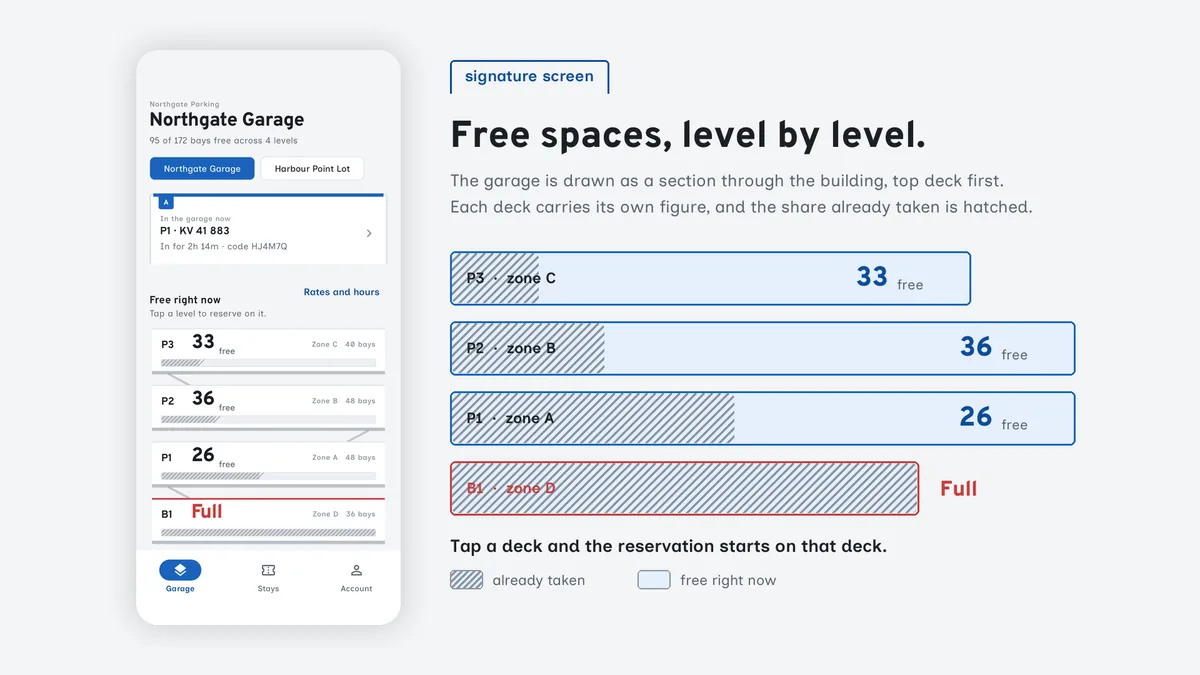Click the P1 · KV 41 883 stay entry
The height and width of the screenshot is (675, 1200).
268,229
